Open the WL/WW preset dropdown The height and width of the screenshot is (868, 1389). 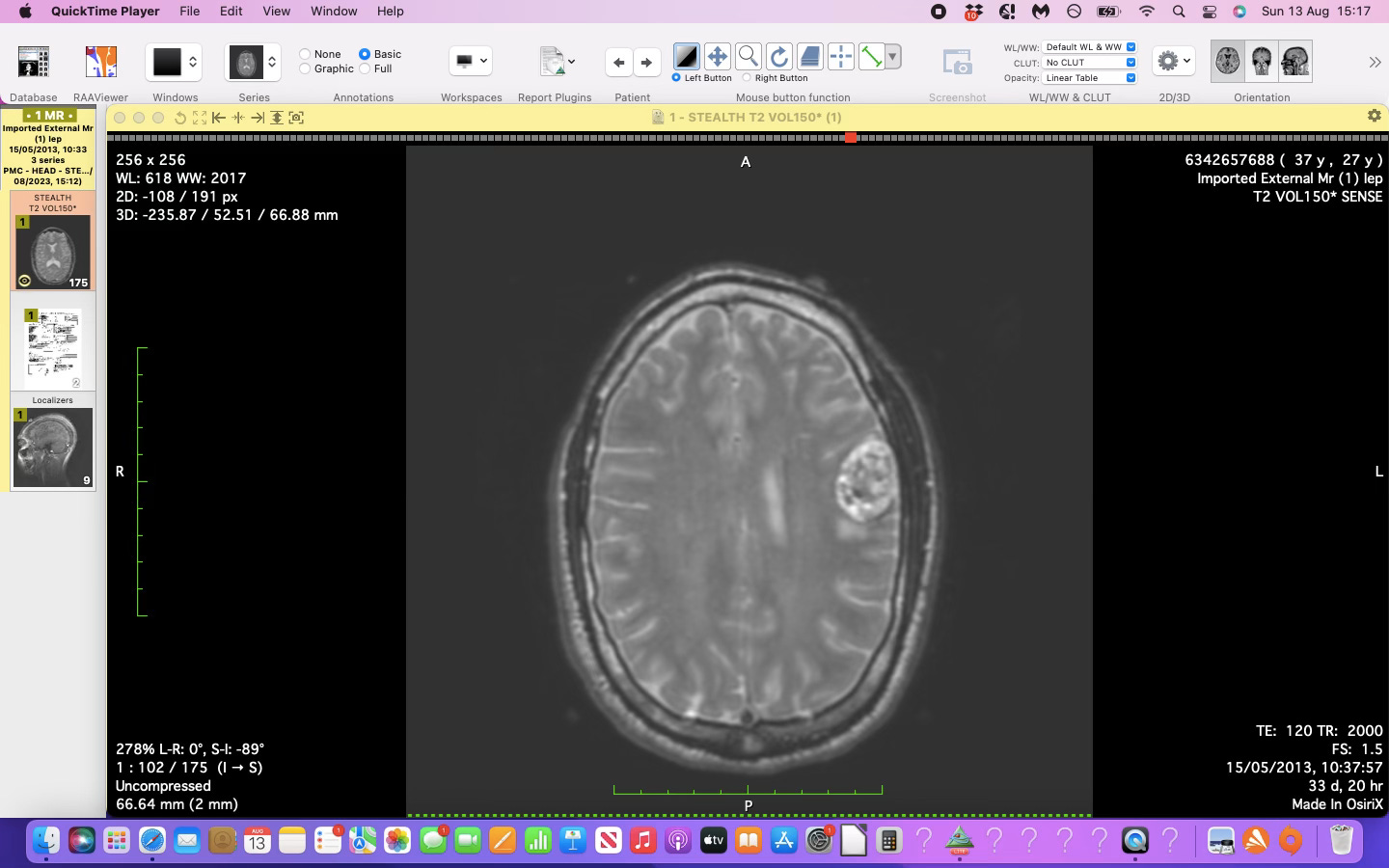[1089, 47]
